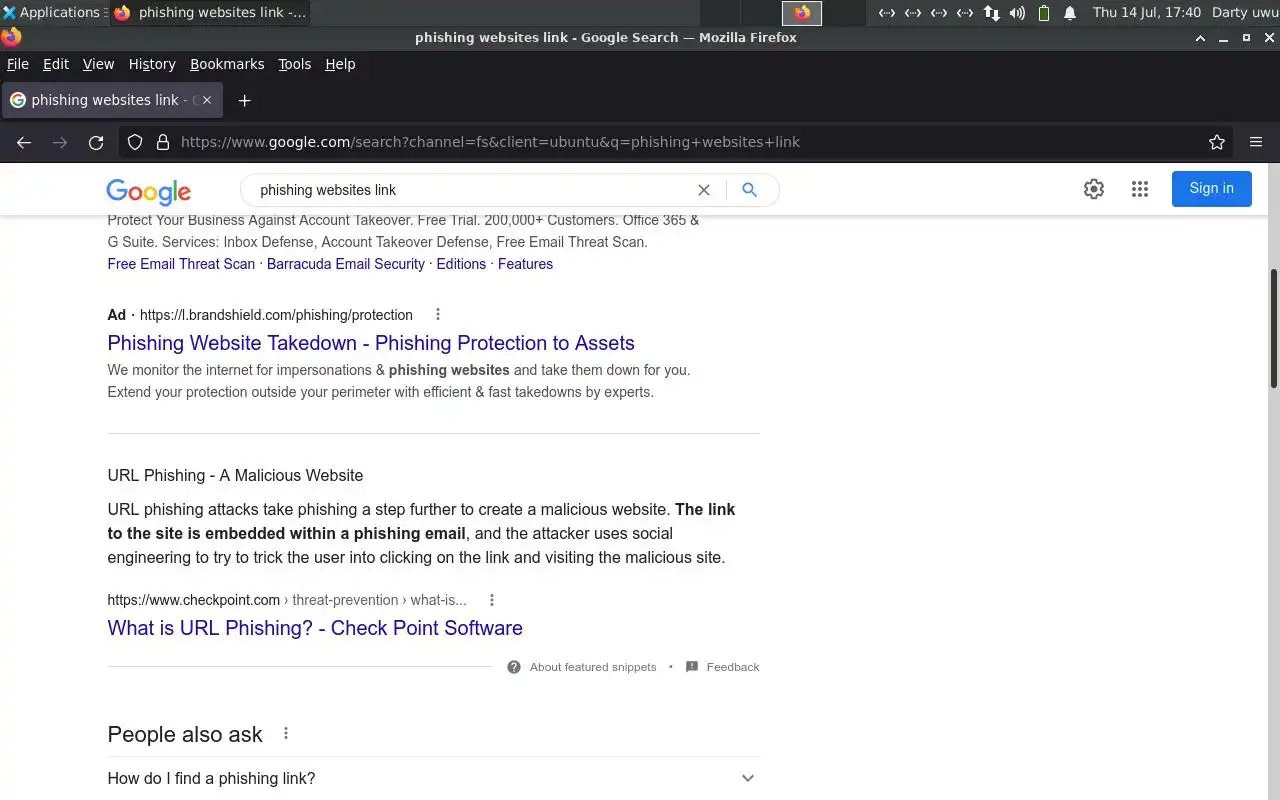The width and height of the screenshot is (1280, 800).
Task: Open a new tab with the plus icon
Action: (244, 100)
